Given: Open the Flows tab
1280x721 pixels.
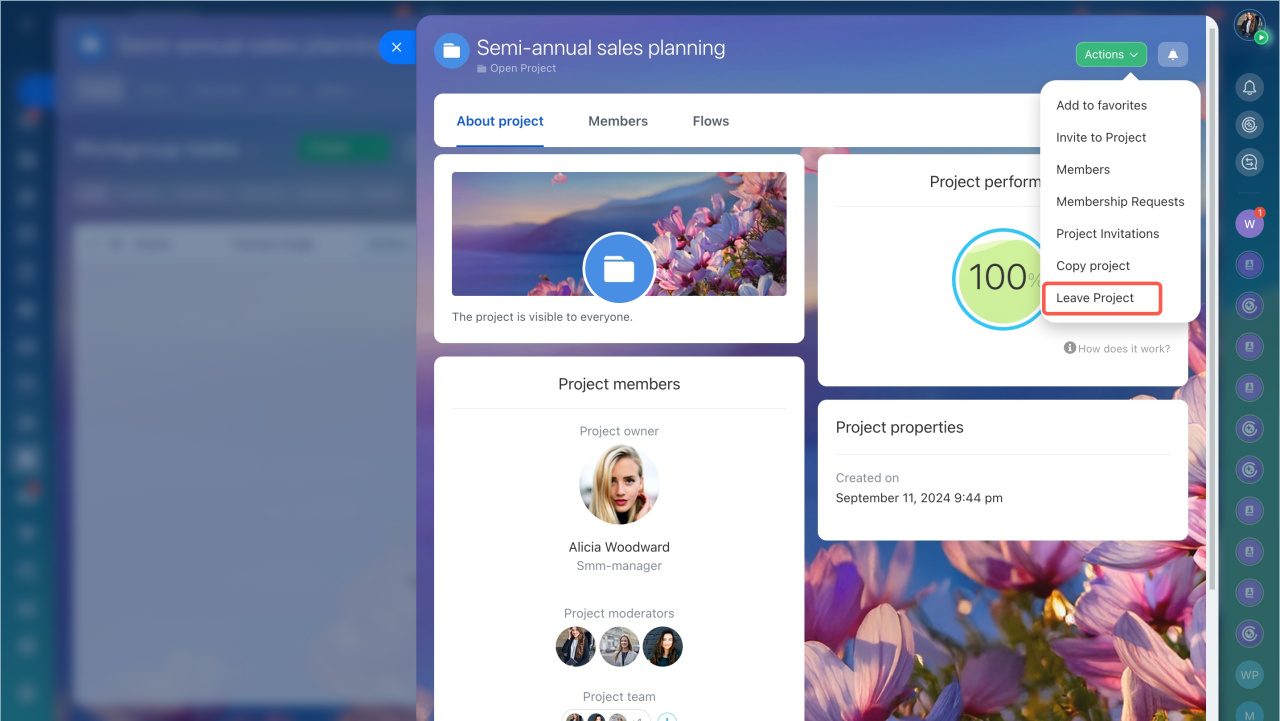Looking at the screenshot, I should click(x=711, y=121).
